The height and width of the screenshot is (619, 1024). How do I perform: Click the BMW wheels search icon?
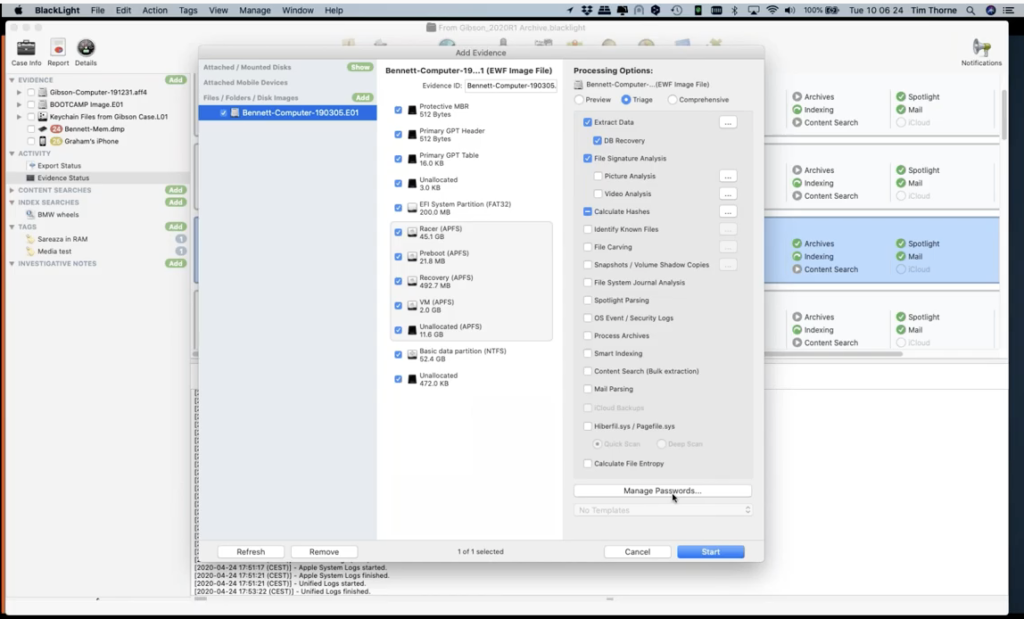(x=30, y=214)
